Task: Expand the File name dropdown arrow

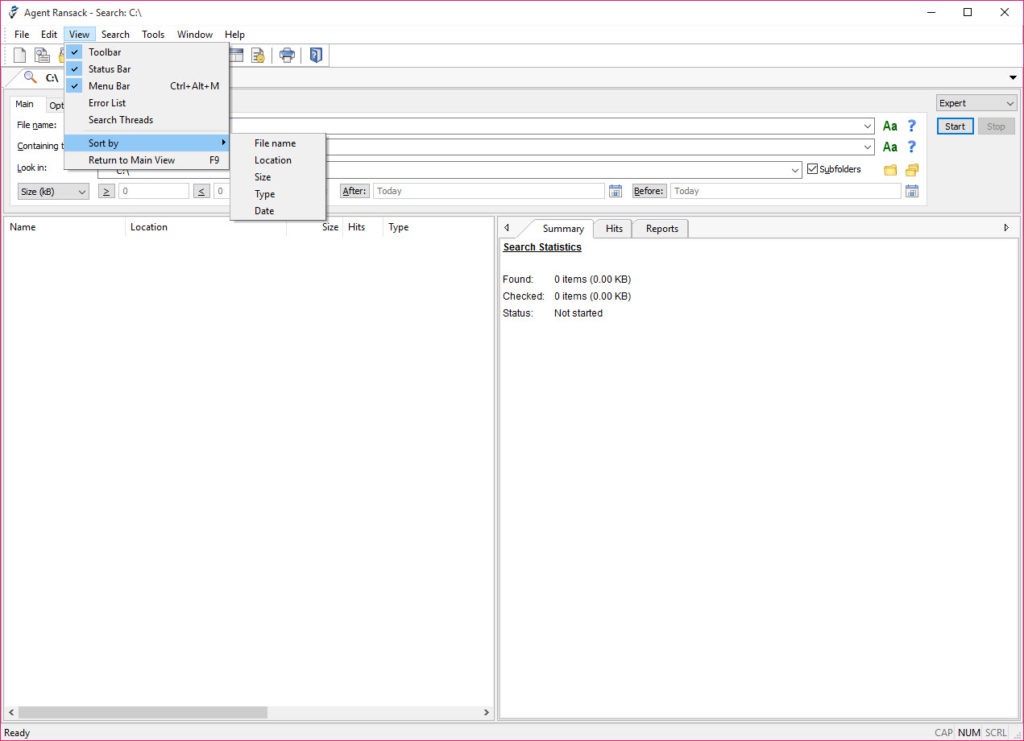Action: click(867, 126)
